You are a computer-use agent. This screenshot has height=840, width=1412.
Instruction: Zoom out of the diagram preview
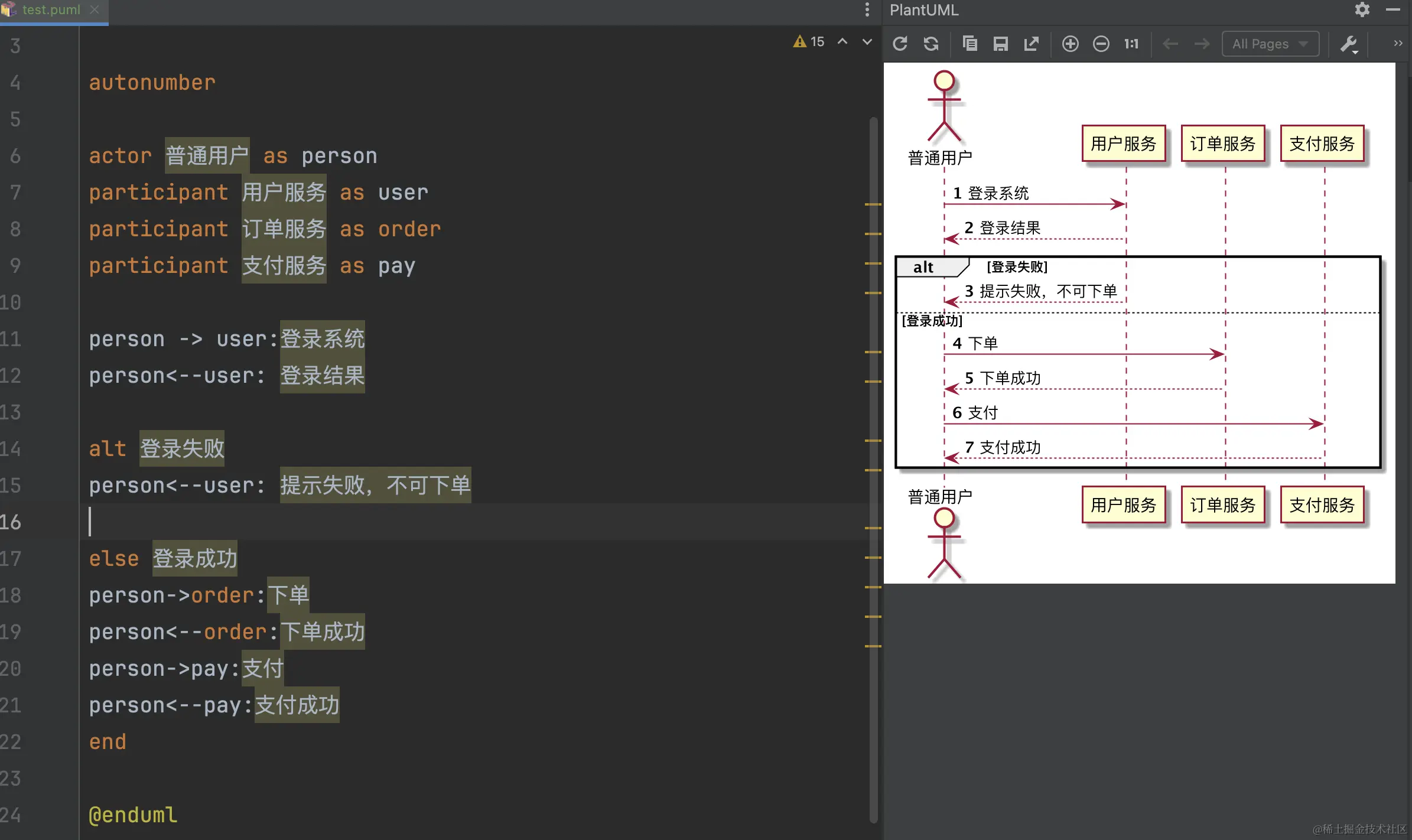coord(1101,44)
